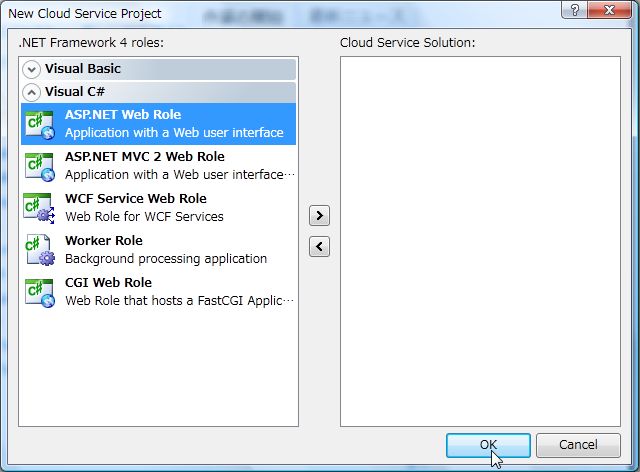Add selected role with right arrow button

[x=319, y=215]
